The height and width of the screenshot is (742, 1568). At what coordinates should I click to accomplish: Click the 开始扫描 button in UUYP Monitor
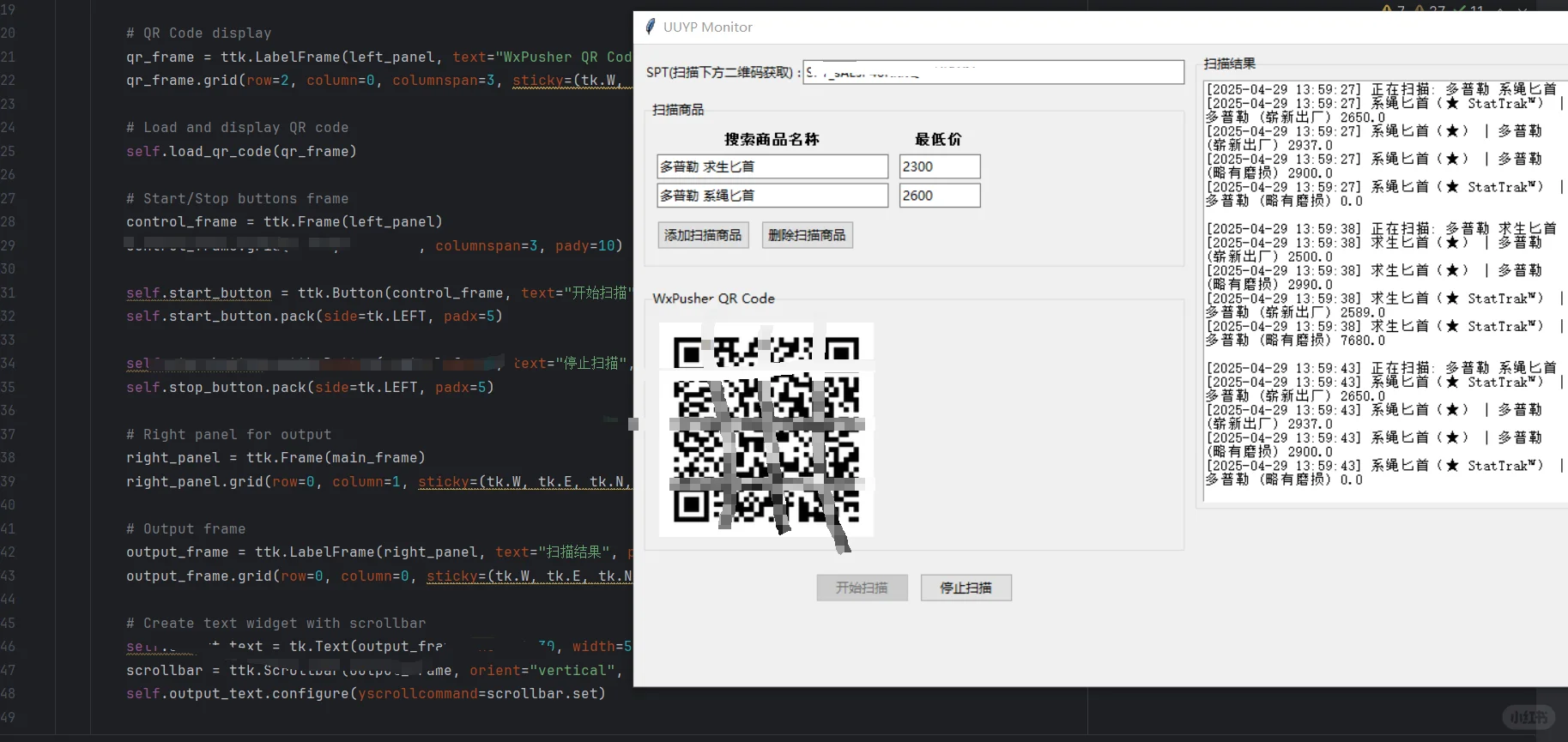click(x=862, y=588)
